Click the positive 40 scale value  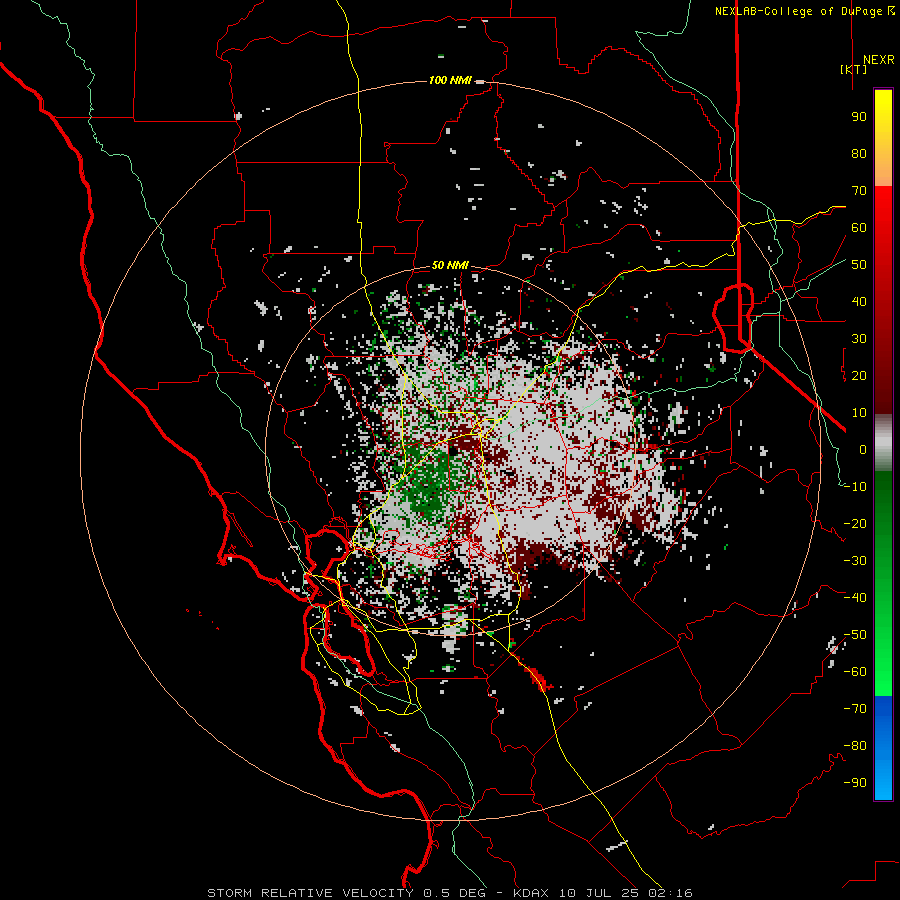(859, 301)
